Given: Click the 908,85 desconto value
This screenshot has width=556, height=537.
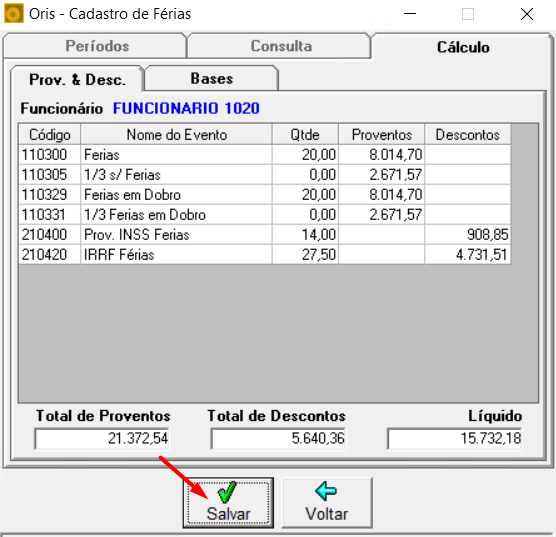Looking at the screenshot, I should 468,234.
